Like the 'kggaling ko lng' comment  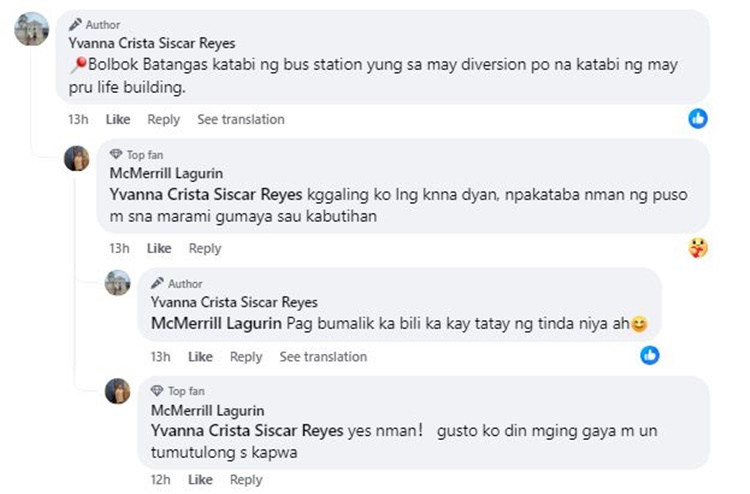159,248
